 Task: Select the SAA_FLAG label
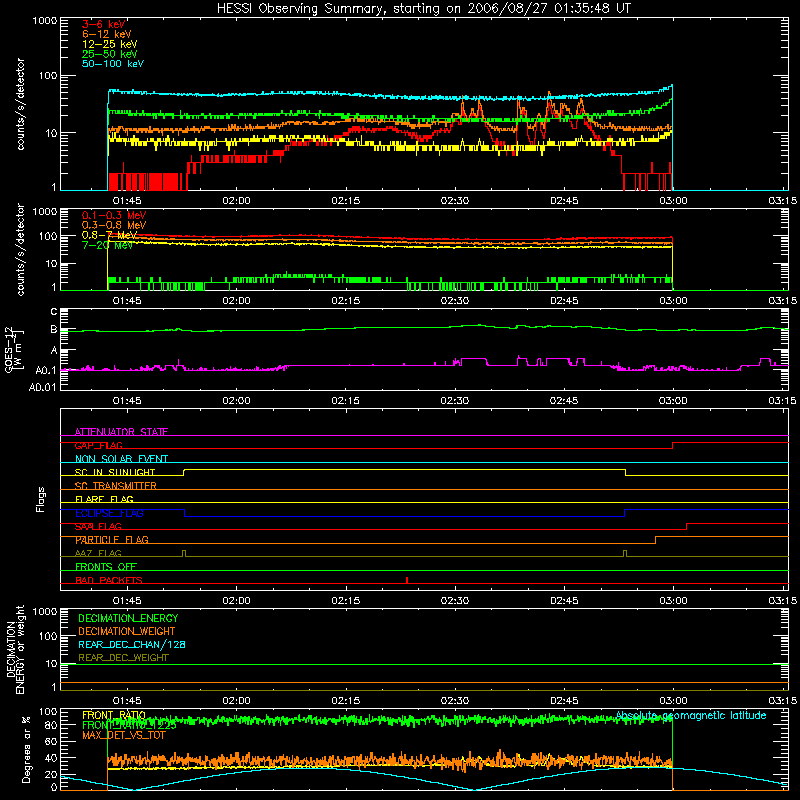pyautogui.click(x=98, y=526)
